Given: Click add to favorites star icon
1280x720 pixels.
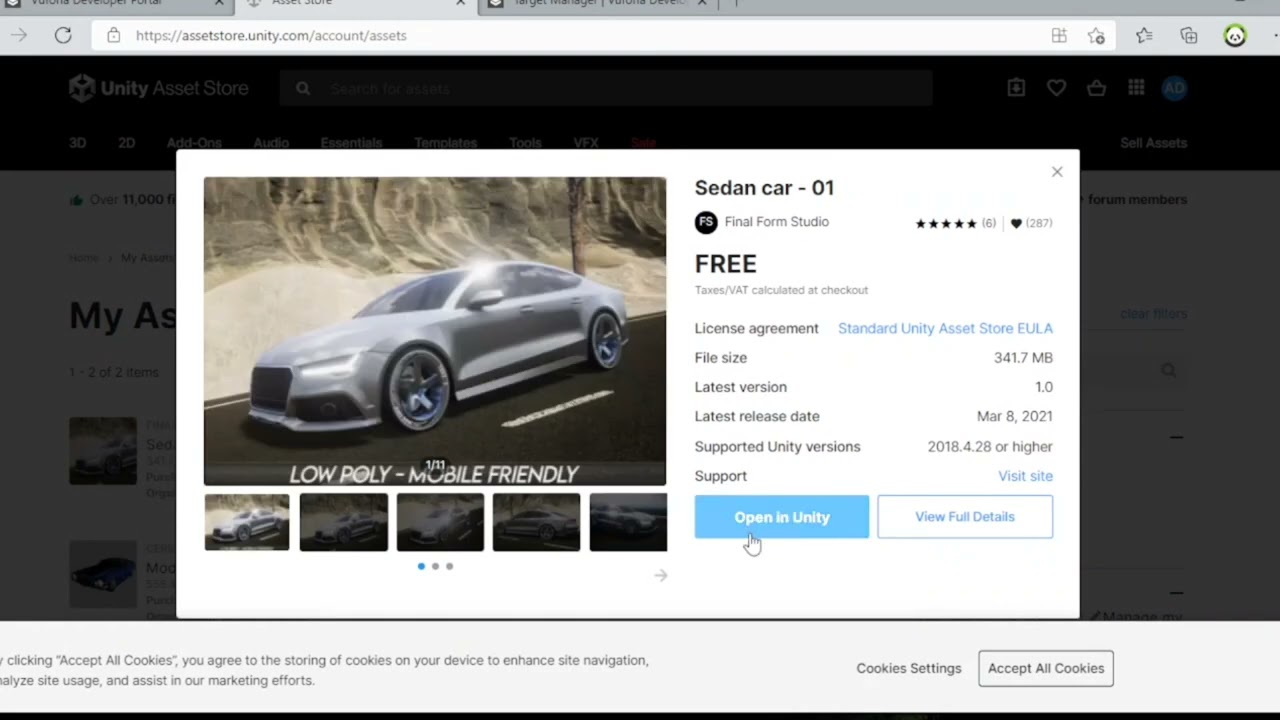Looking at the screenshot, I should pyautogui.click(x=1096, y=36).
